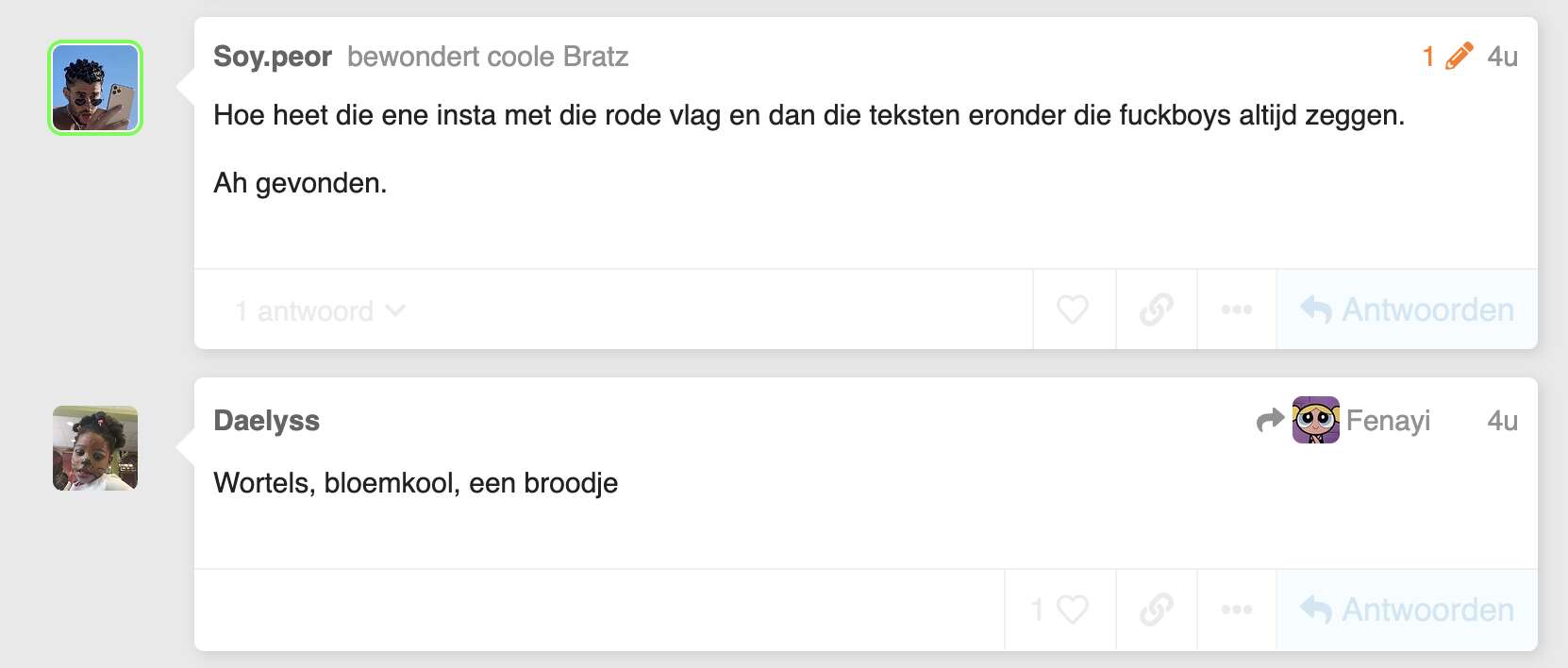Open more options on Soy.peor's post
The width and height of the screenshot is (1568, 668).
click(1237, 309)
